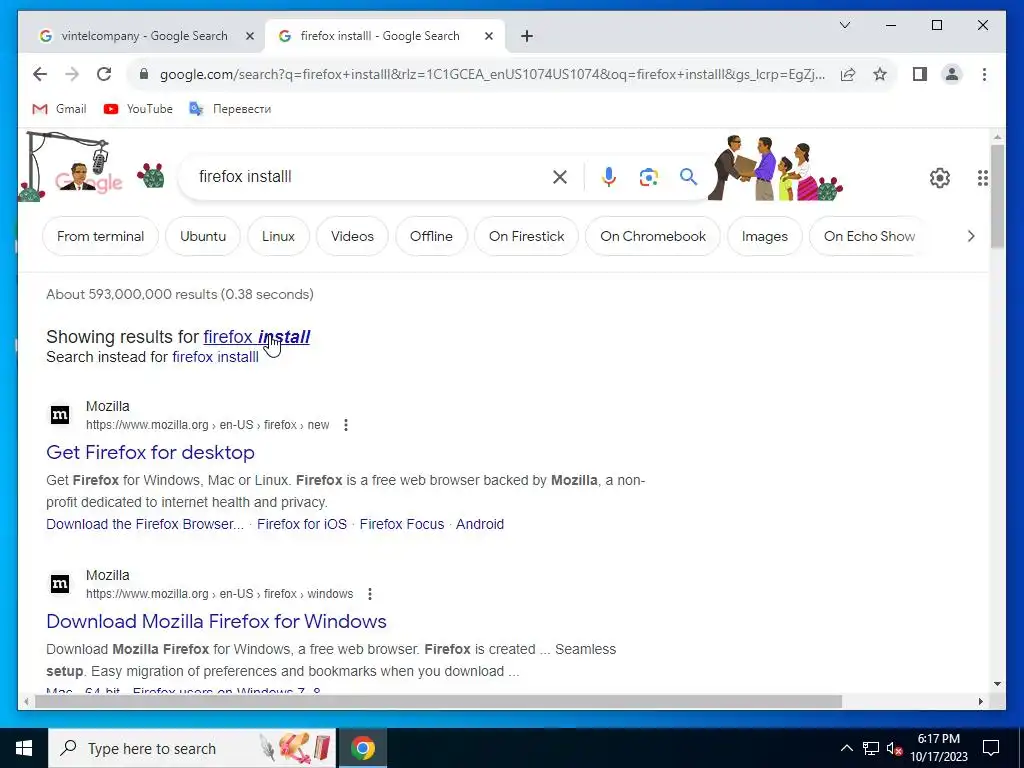Click Mozilla favicon of first result
The image size is (1024, 768).
point(60,415)
